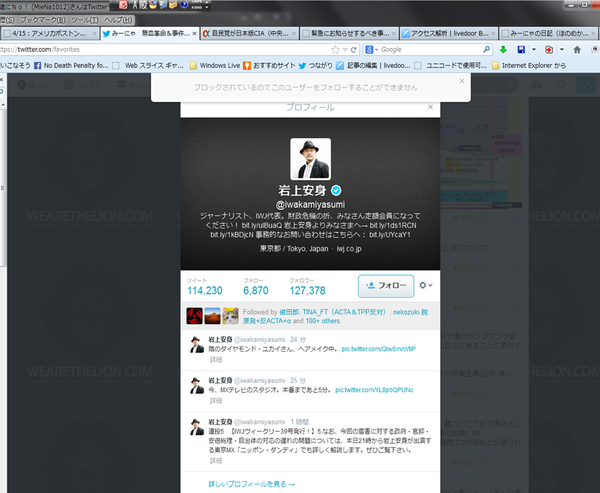Open the TINA_FT follower link
600x493 pixels.
pyautogui.click(x=345, y=312)
